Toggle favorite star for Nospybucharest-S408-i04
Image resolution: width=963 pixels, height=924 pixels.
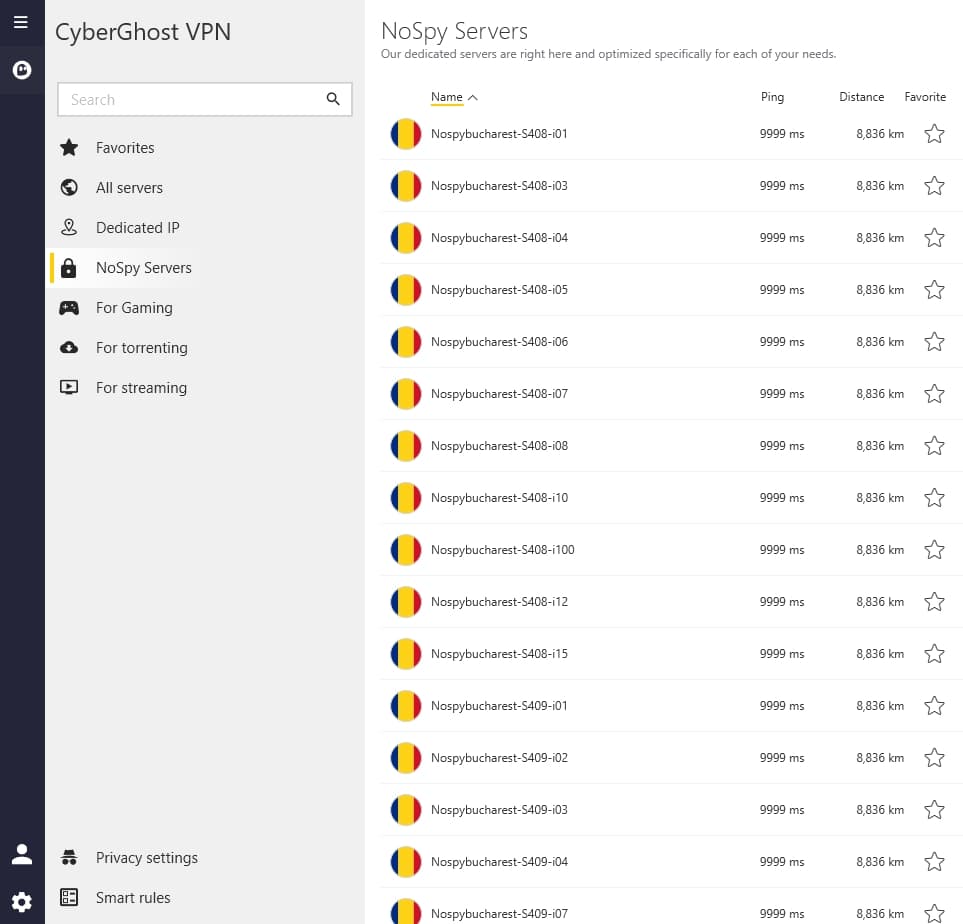pyautogui.click(x=934, y=237)
